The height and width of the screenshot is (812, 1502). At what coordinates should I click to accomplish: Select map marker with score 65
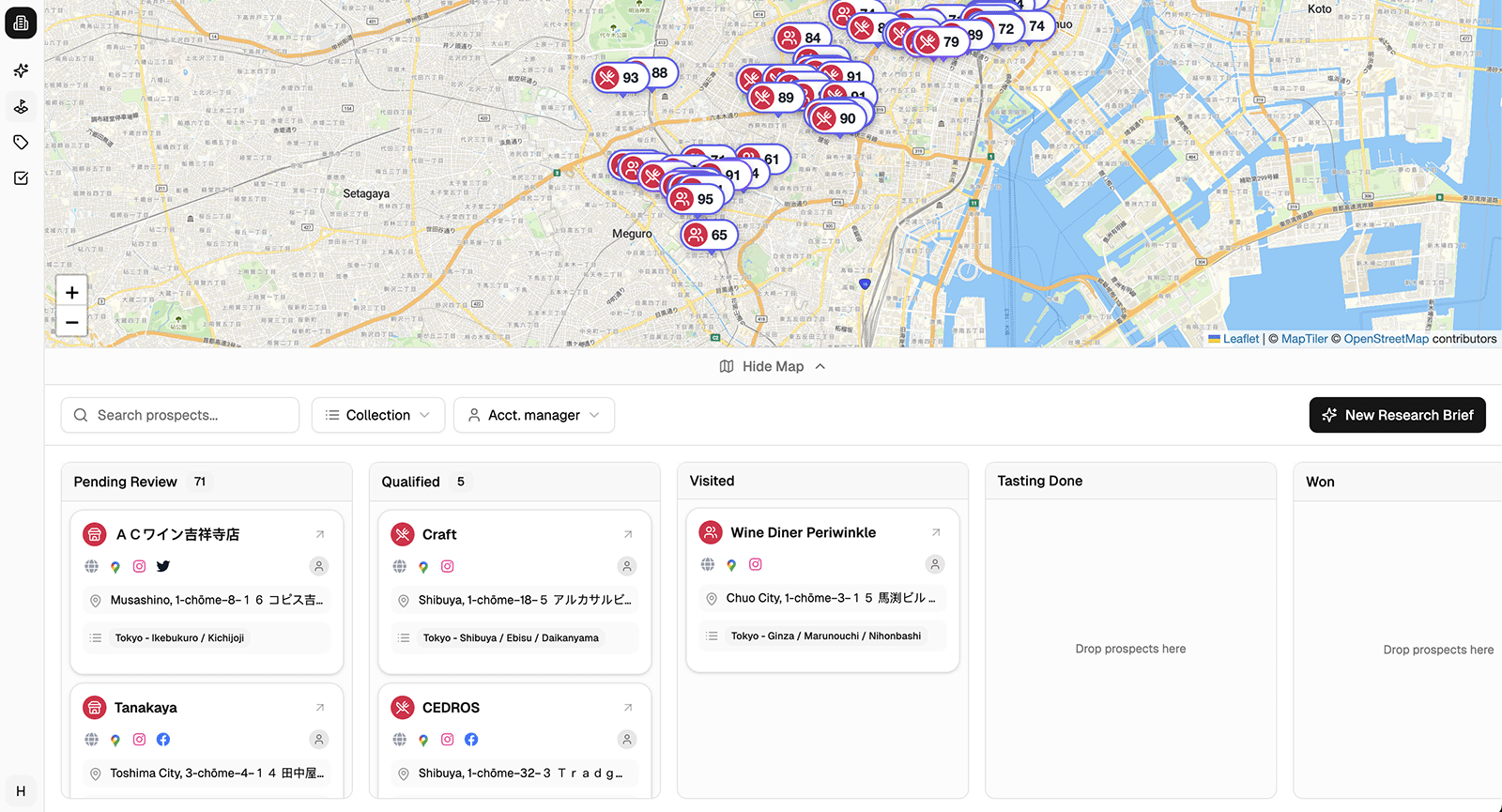708,235
